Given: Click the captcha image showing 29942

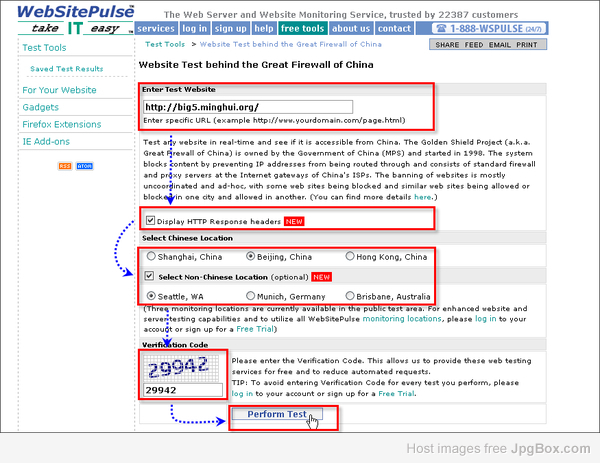Looking at the screenshot, I should coord(181,368).
